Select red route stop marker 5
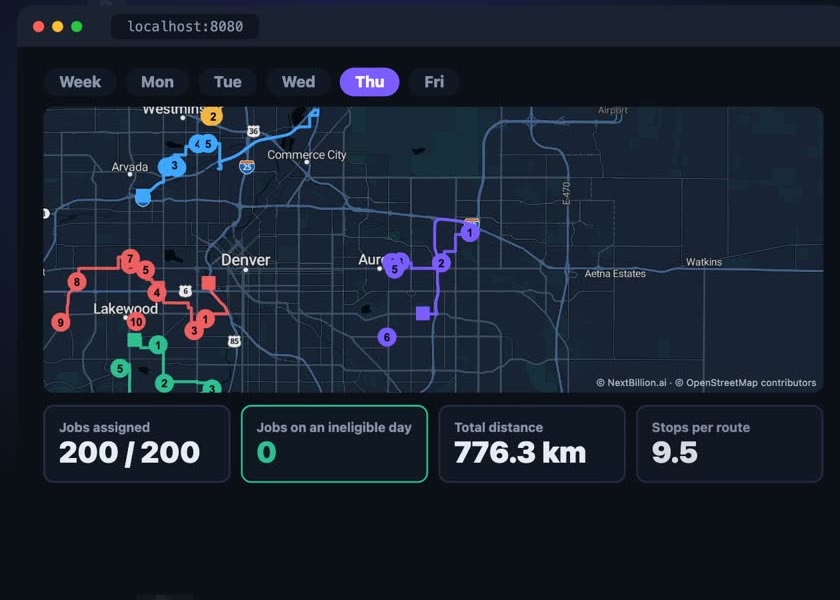The image size is (840, 600). [x=146, y=270]
